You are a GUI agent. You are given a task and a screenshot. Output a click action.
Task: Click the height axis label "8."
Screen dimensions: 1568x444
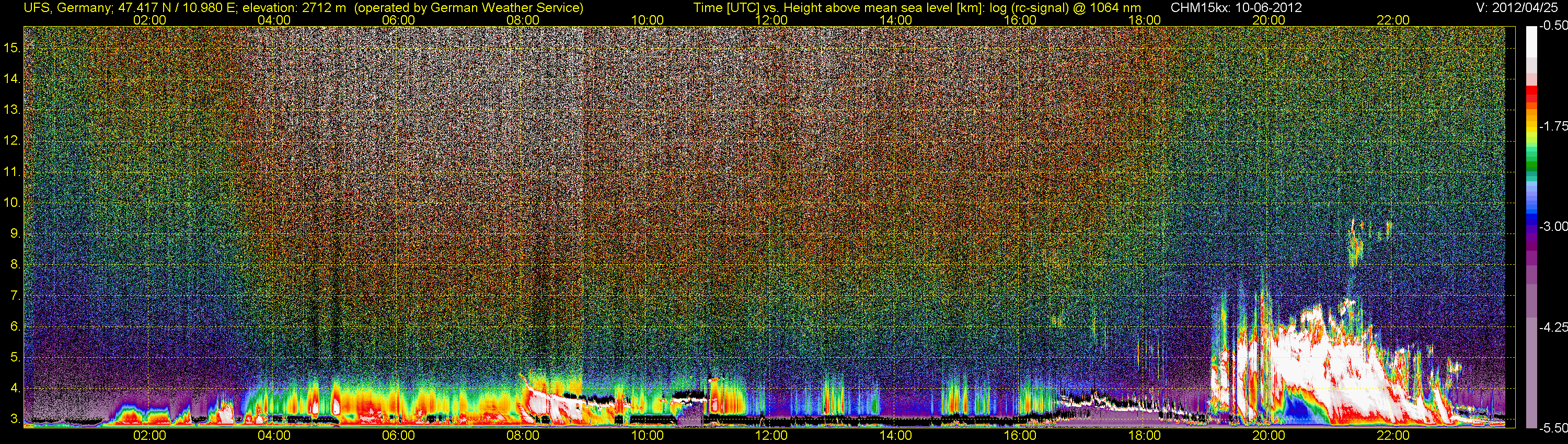[x=16, y=265]
